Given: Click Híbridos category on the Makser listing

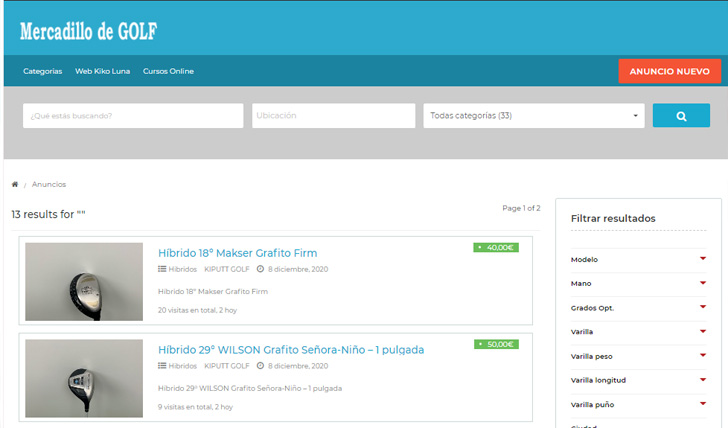Looking at the screenshot, I should [182, 269].
